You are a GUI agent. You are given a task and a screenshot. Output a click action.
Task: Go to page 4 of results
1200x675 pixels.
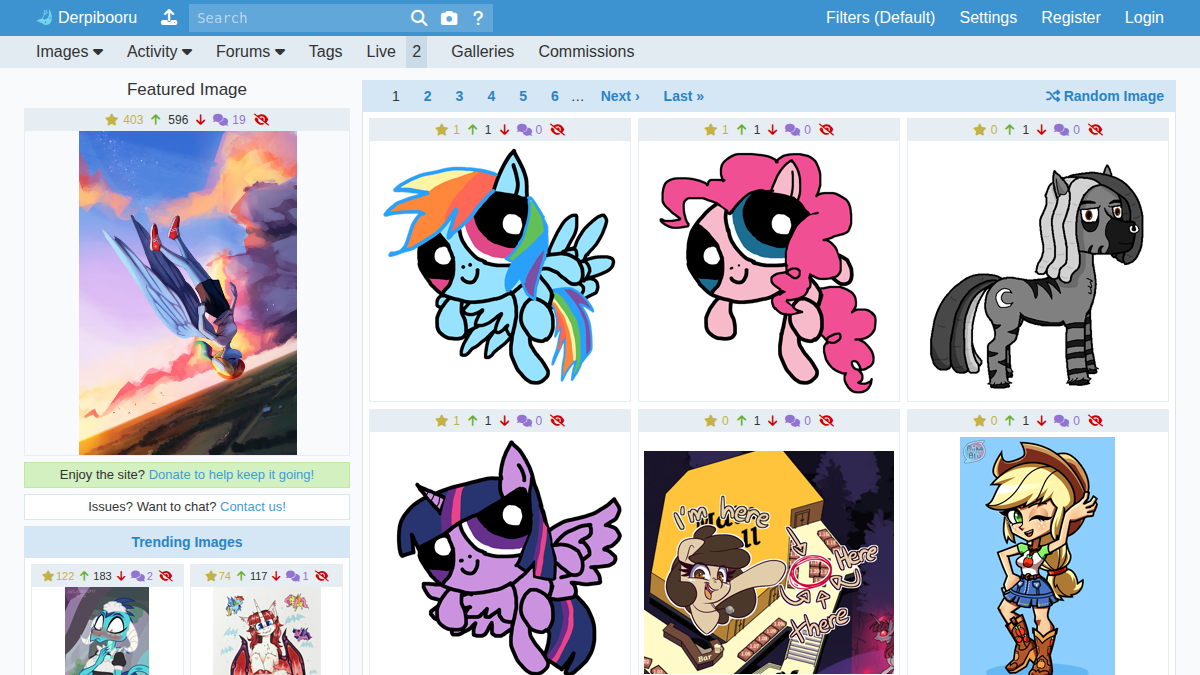(x=491, y=96)
